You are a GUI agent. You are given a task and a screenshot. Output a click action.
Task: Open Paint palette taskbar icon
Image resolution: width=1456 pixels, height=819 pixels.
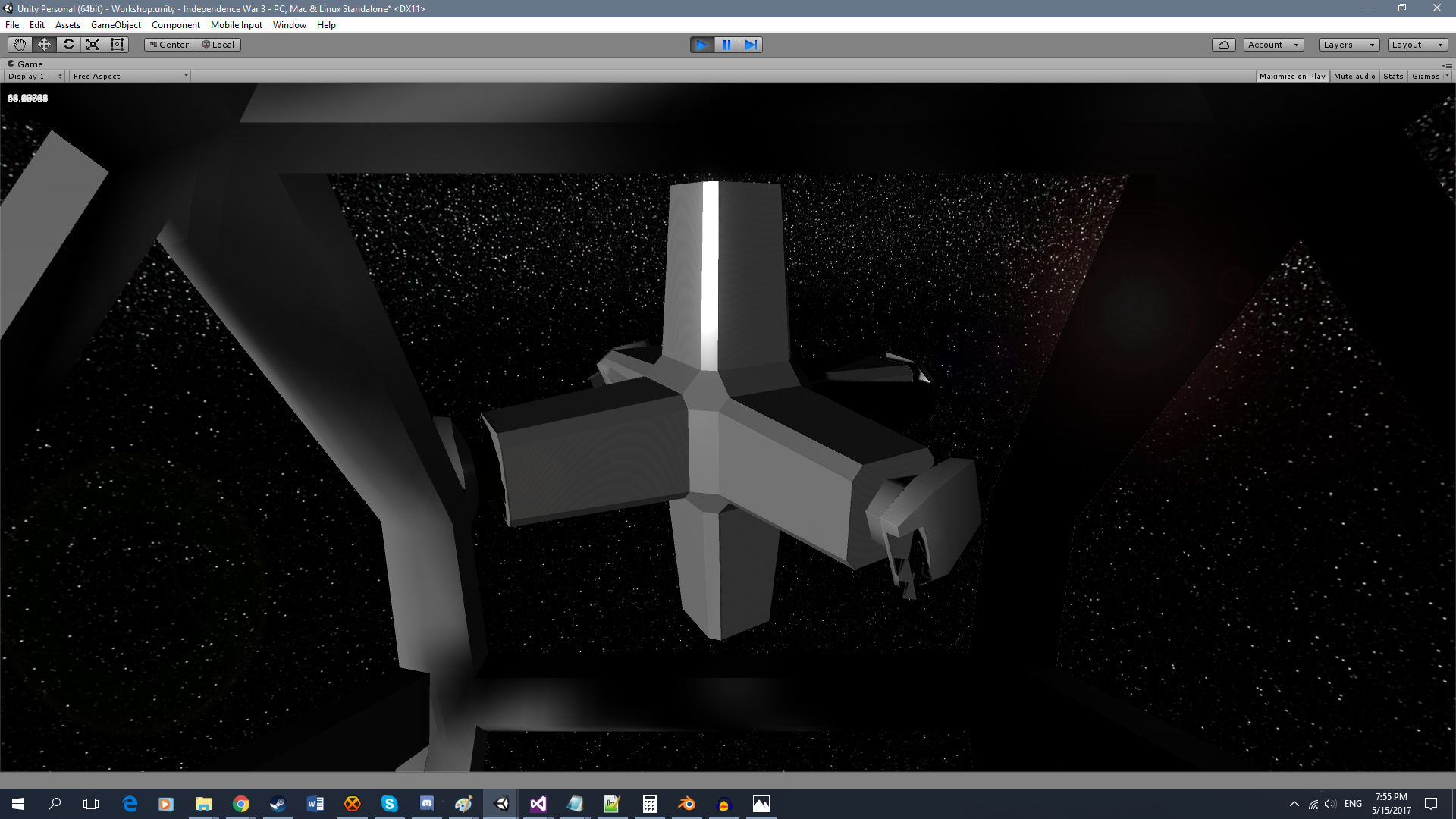tap(463, 804)
